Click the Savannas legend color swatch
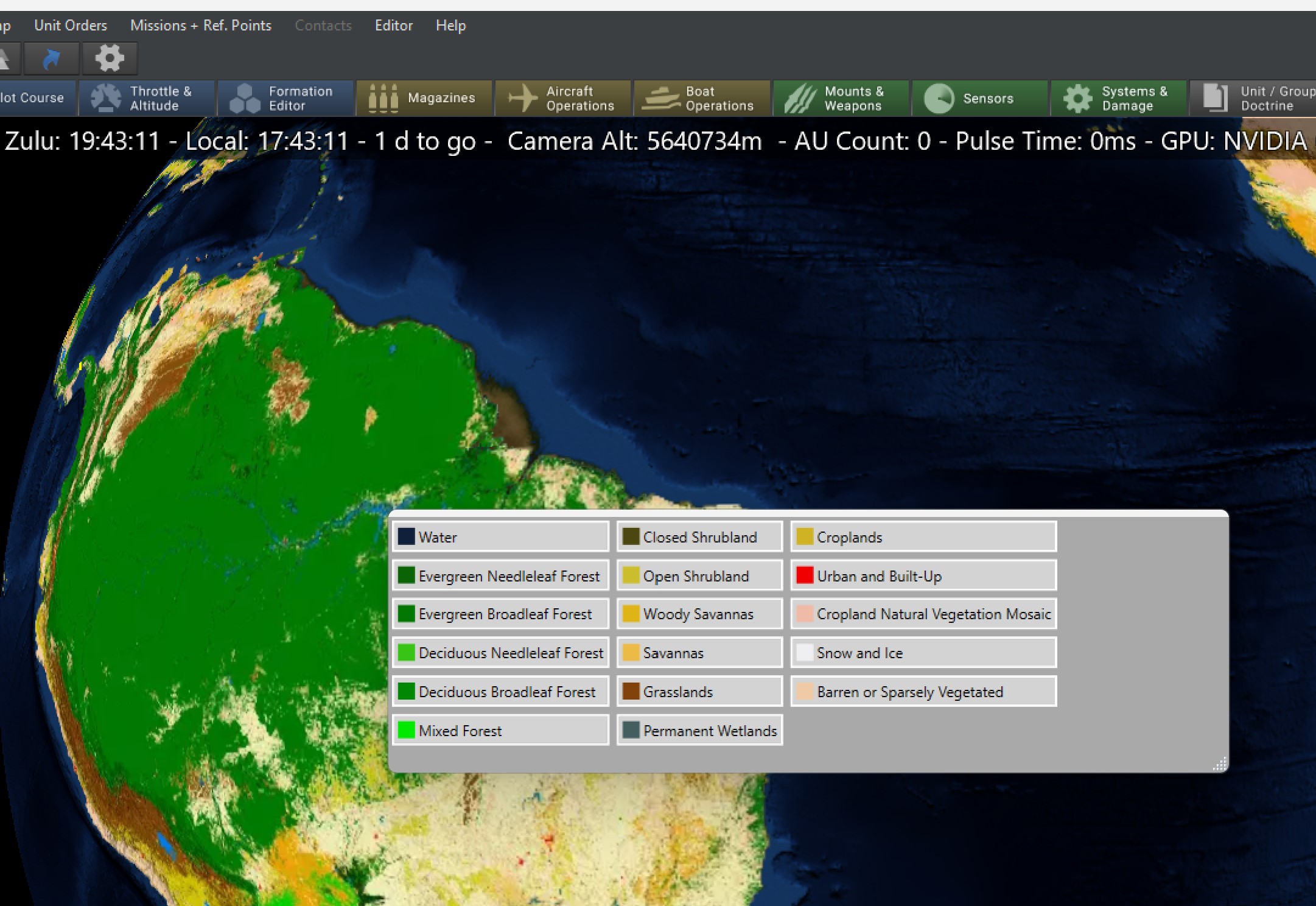The image size is (1316, 906). pyautogui.click(x=631, y=653)
